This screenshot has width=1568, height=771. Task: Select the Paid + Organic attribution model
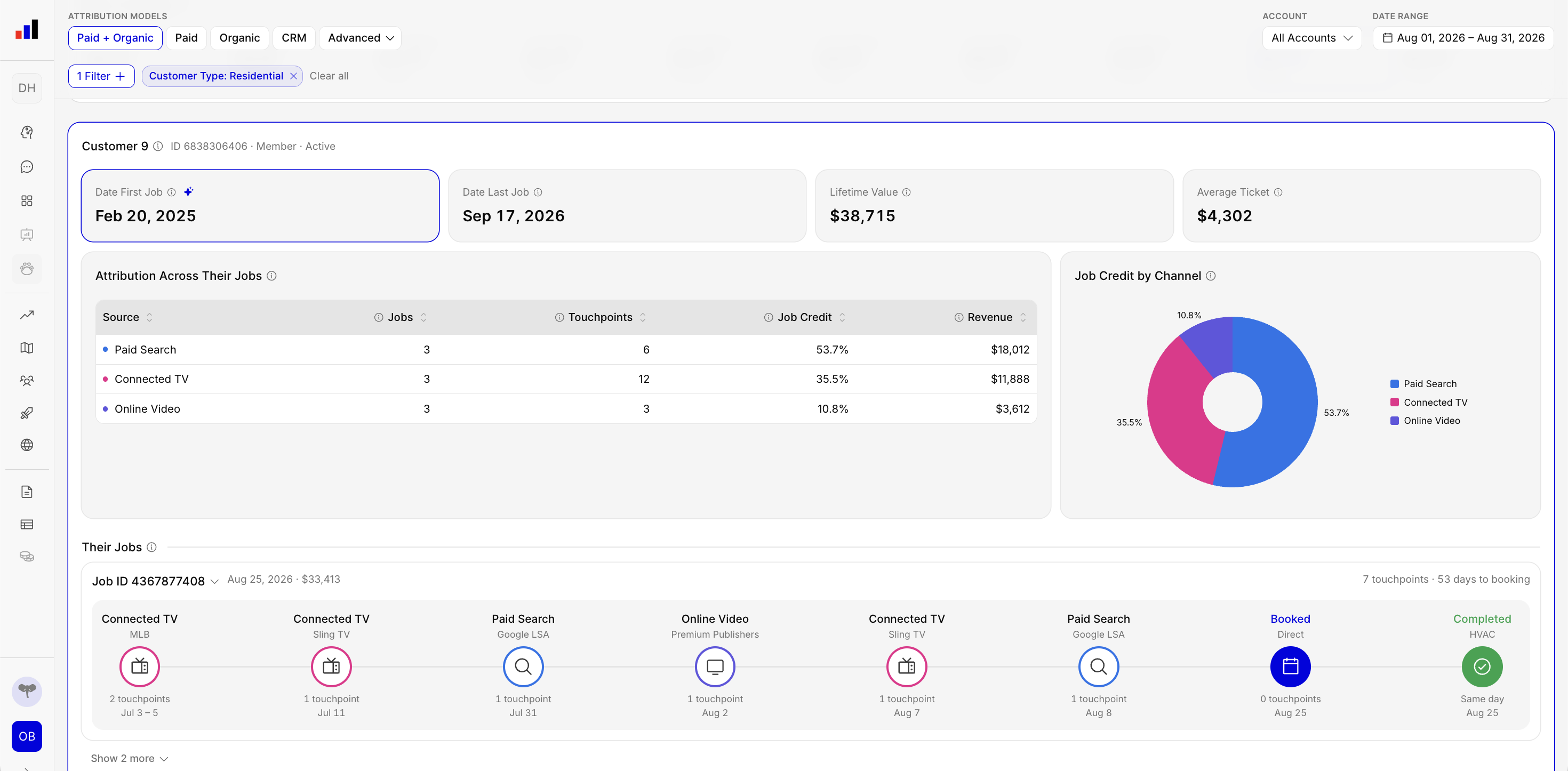[115, 38]
